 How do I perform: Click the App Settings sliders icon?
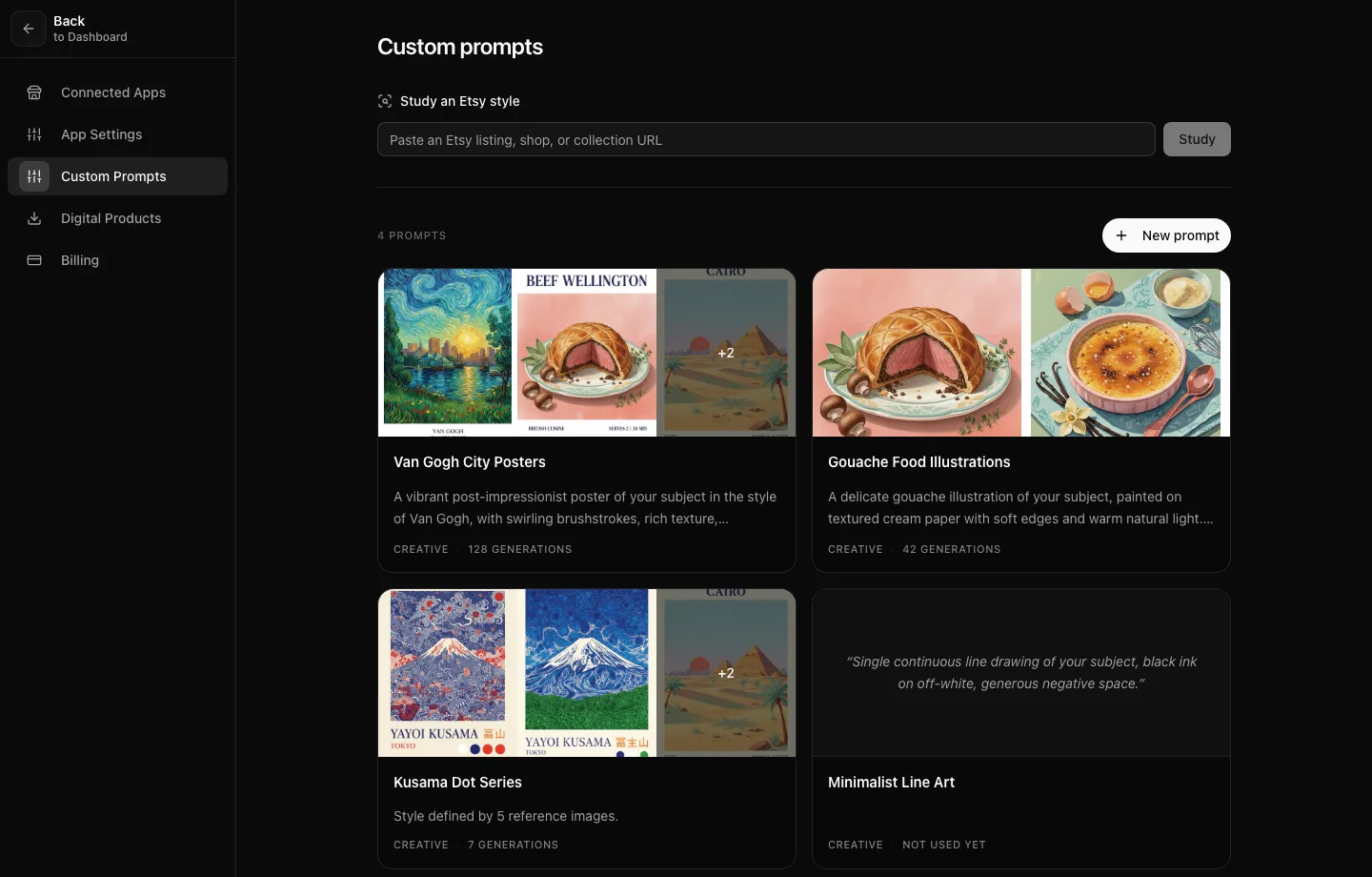point(34,134)
